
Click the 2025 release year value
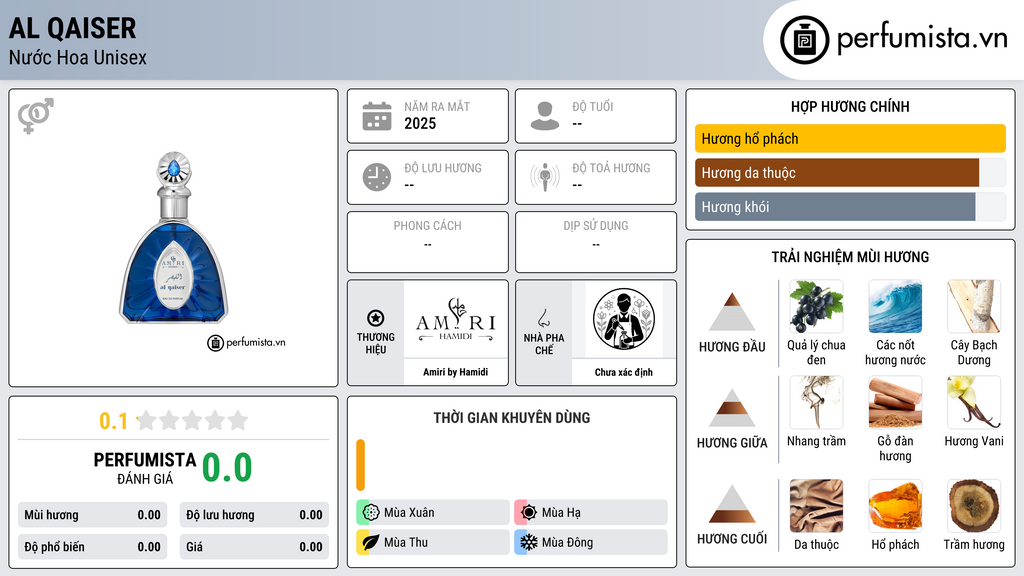pos(420,123)
